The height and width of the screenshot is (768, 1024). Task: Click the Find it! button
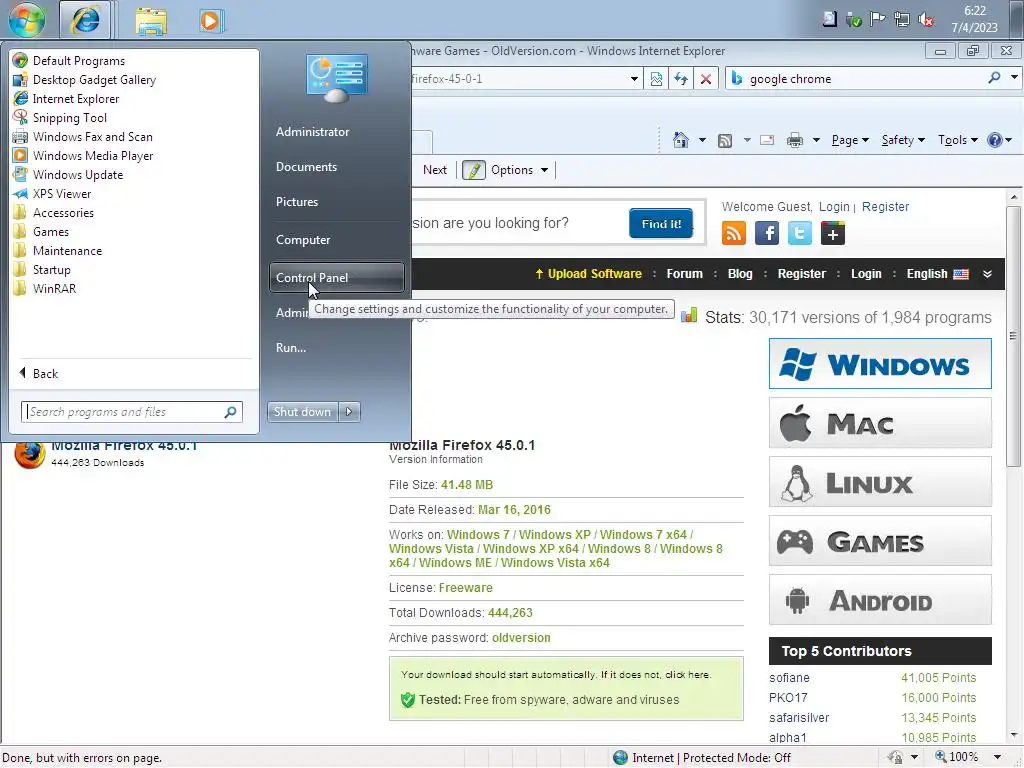pos(661,223)
